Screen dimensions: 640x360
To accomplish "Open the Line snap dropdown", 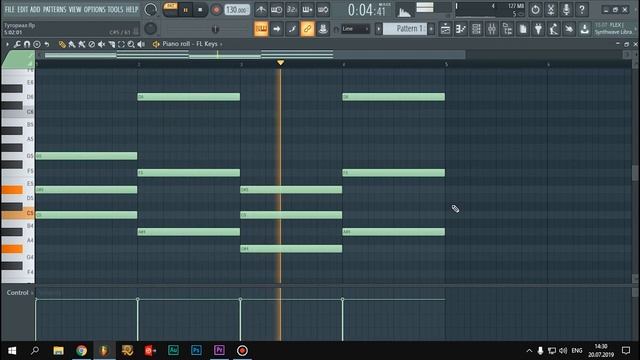I will tap(355, 29).
